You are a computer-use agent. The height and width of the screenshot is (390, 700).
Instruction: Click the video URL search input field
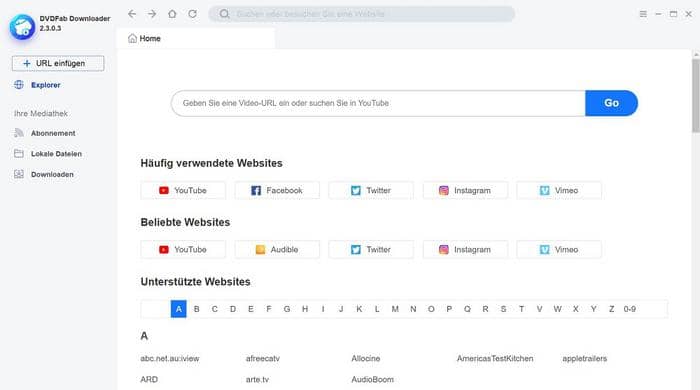[x=378, y=103]
